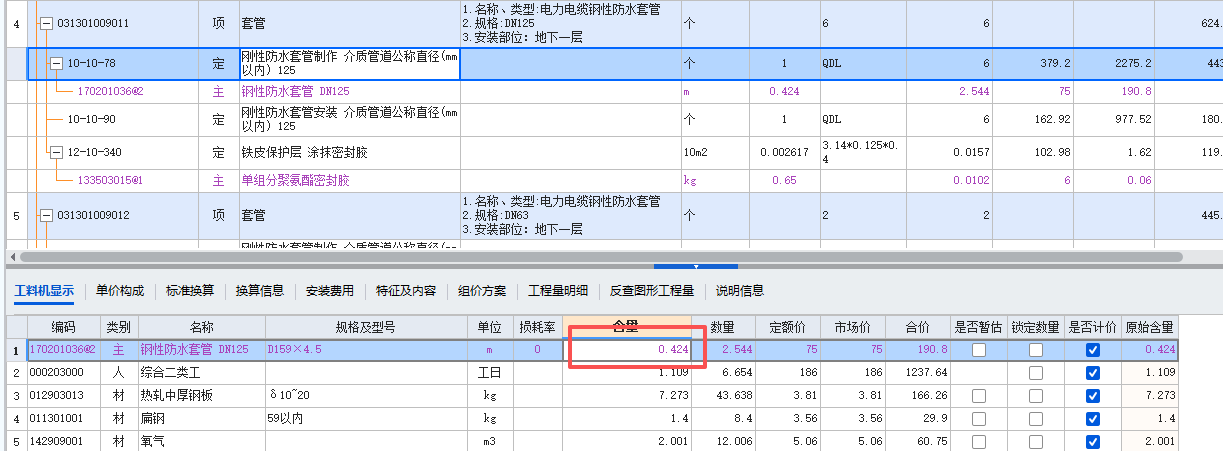This screenshot has width=1223, height=451.
Task: Select the 17020103@2 material code in upper table
Action: pos(111,91)
